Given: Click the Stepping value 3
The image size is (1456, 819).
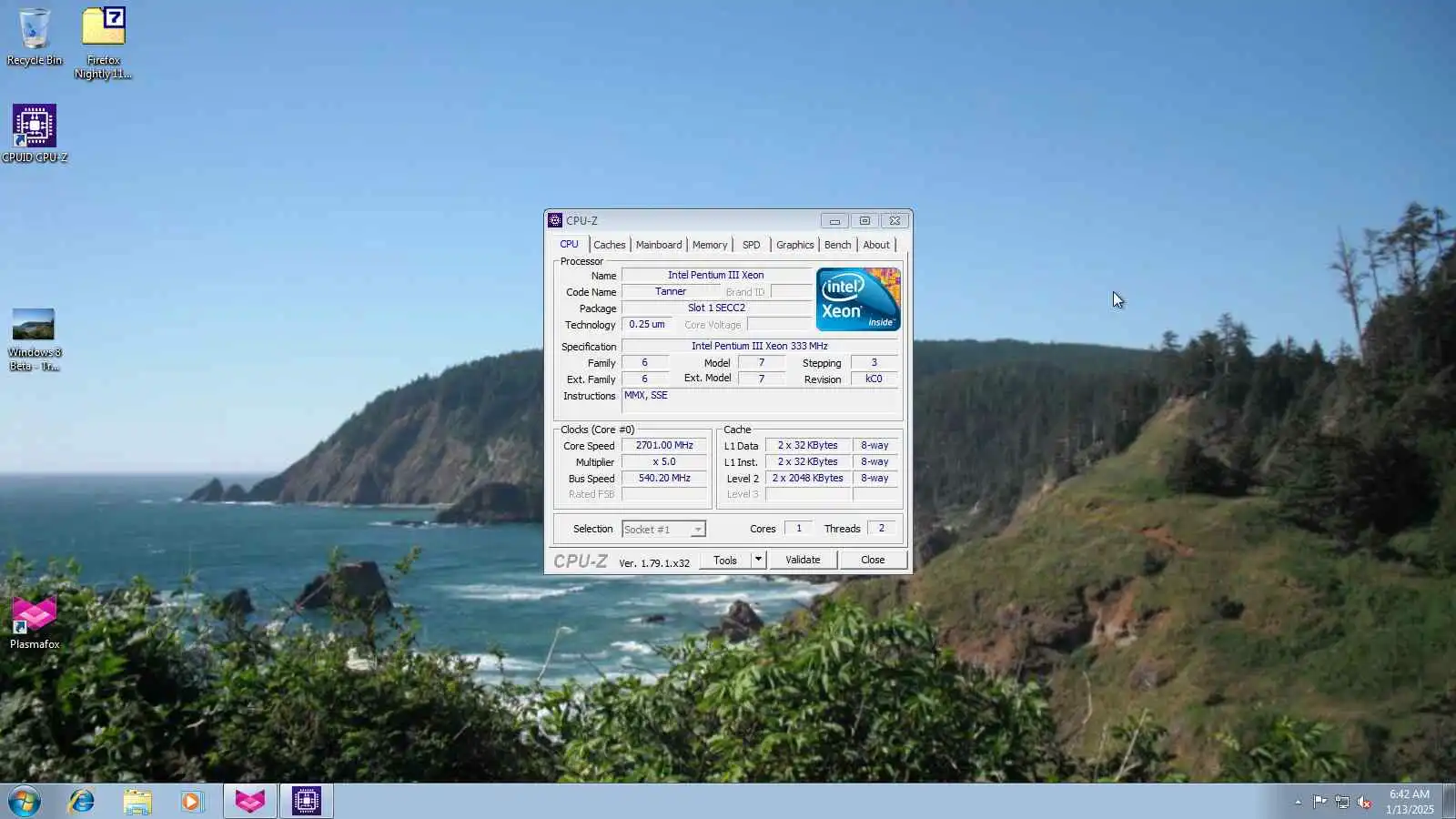Looking at the screenshot, I should click(875, 363).
